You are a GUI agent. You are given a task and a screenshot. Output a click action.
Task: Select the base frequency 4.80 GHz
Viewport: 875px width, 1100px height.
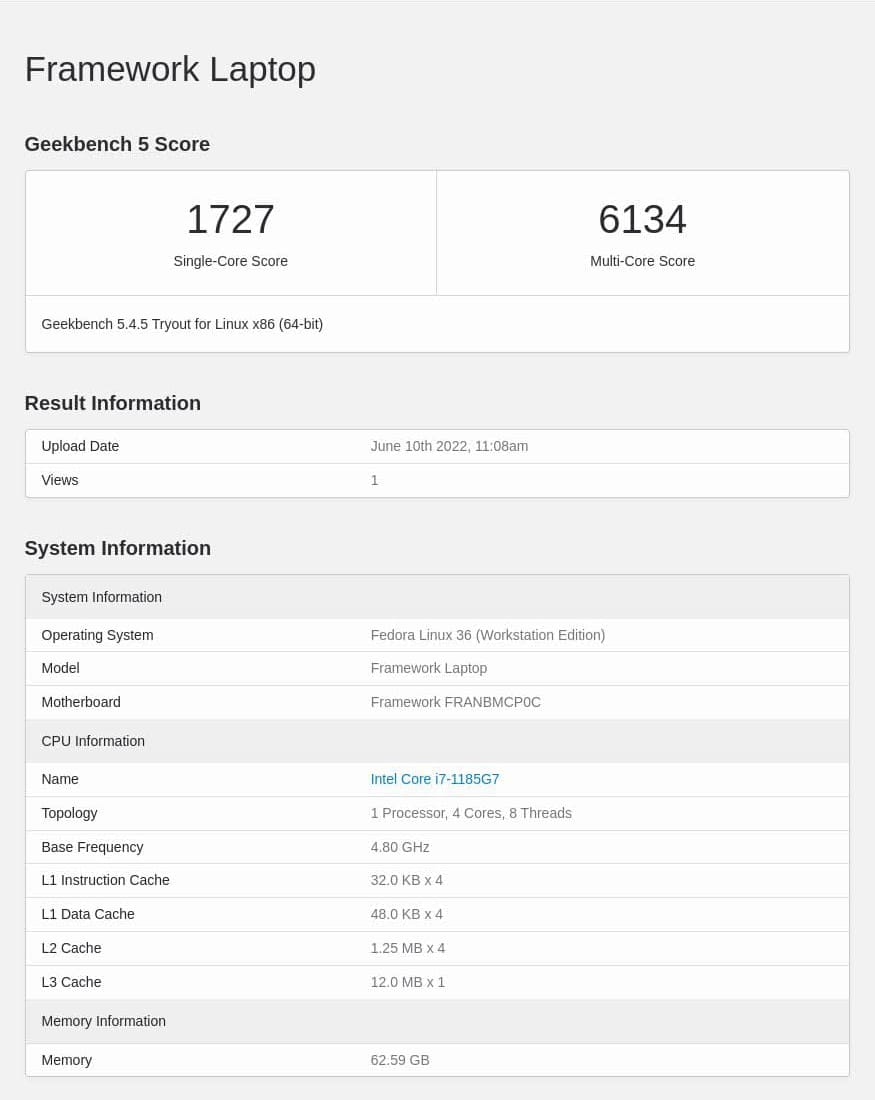click(x=400, y=847)
